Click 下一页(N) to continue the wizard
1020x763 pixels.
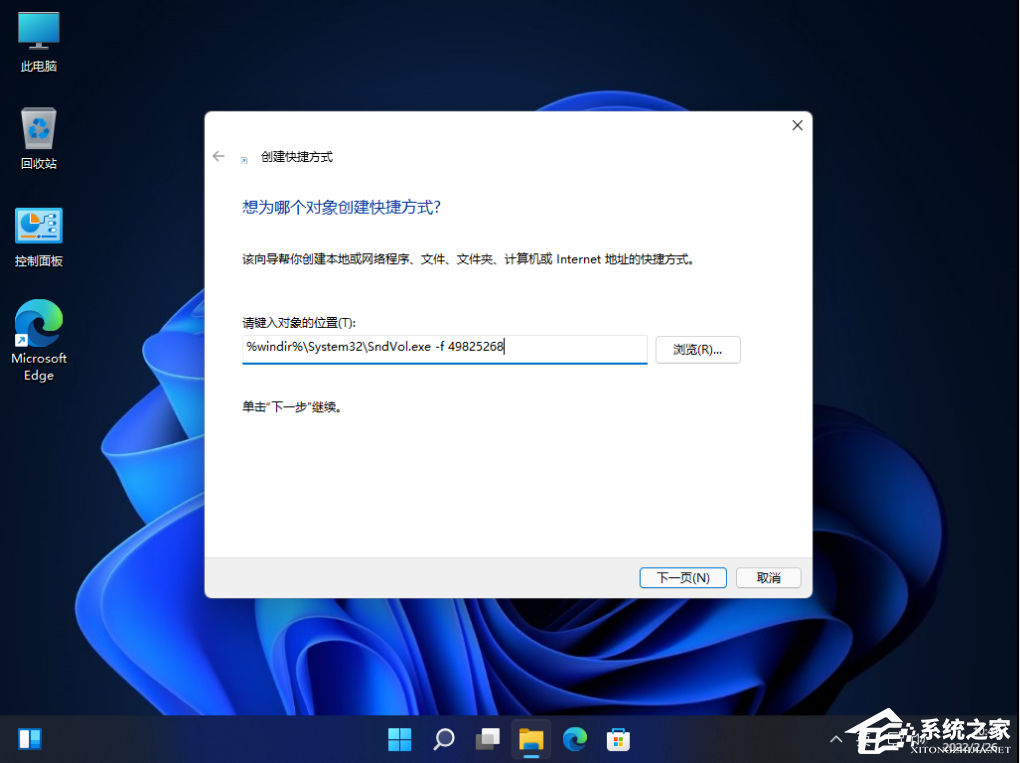click(682, 577)
